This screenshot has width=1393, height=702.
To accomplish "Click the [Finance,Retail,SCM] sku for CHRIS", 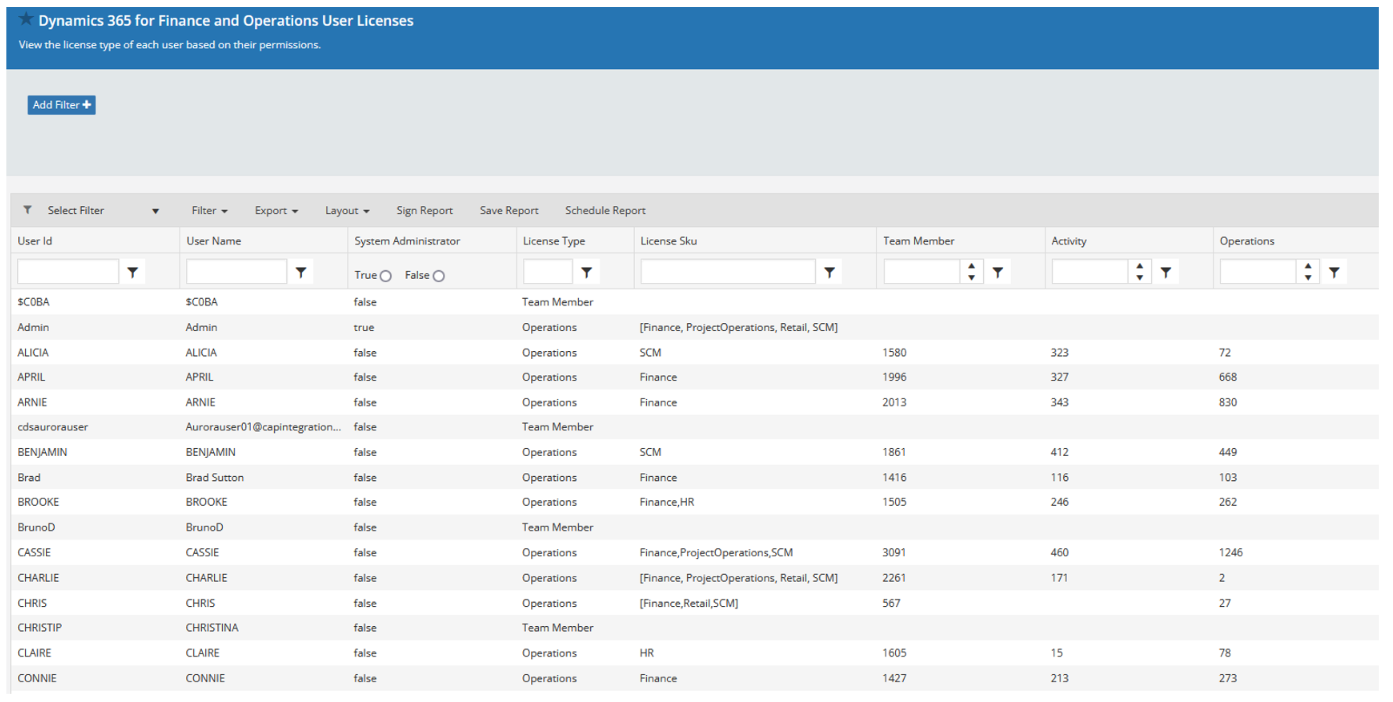I will tap(689, 603).
